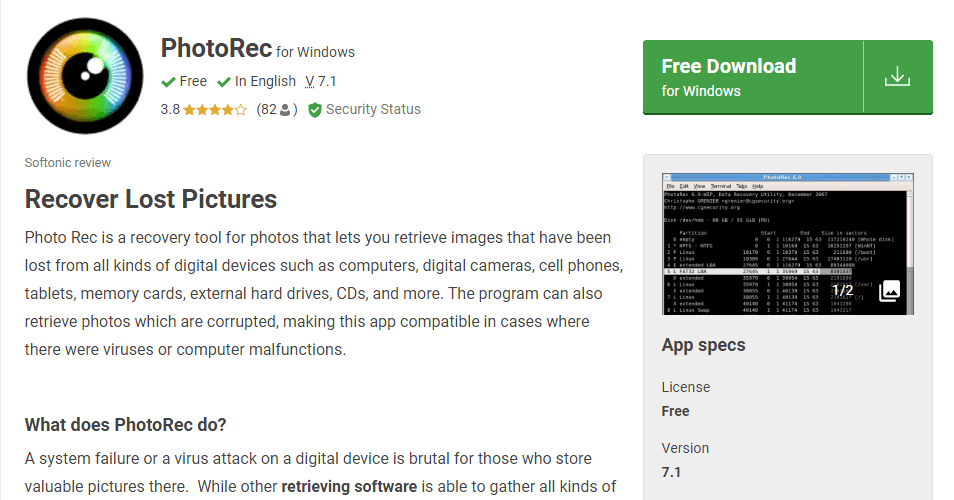954x500 pixels.
Task: Click the 'retrieving software' bold link
Action: (349, 487)
